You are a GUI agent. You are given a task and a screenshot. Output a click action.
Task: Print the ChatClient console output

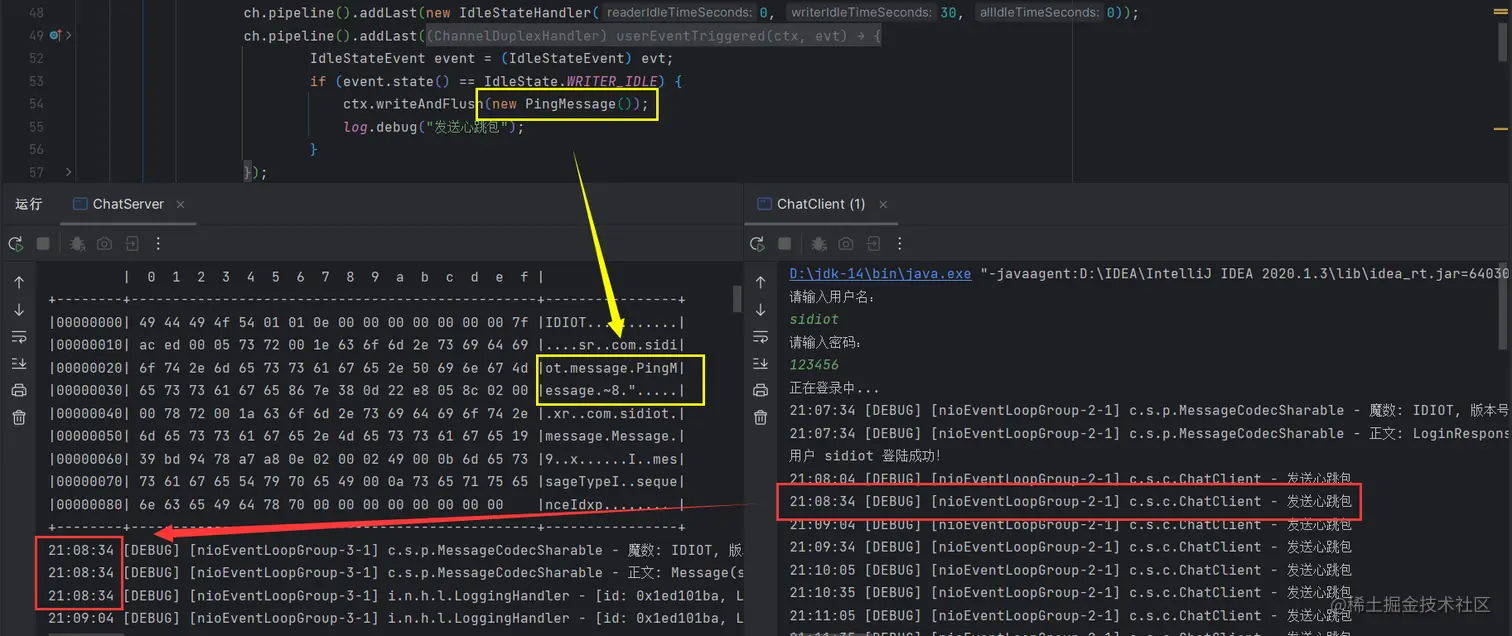tap(760, 391)
